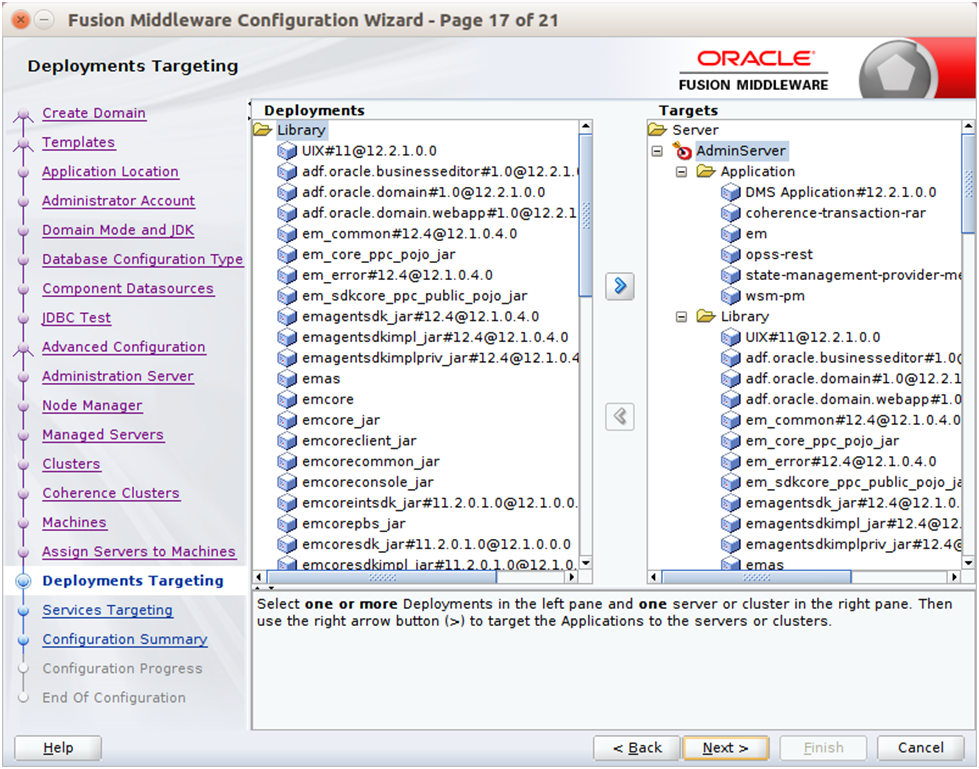Click the Deployments pane scroll down arrow

coord(586,563)
